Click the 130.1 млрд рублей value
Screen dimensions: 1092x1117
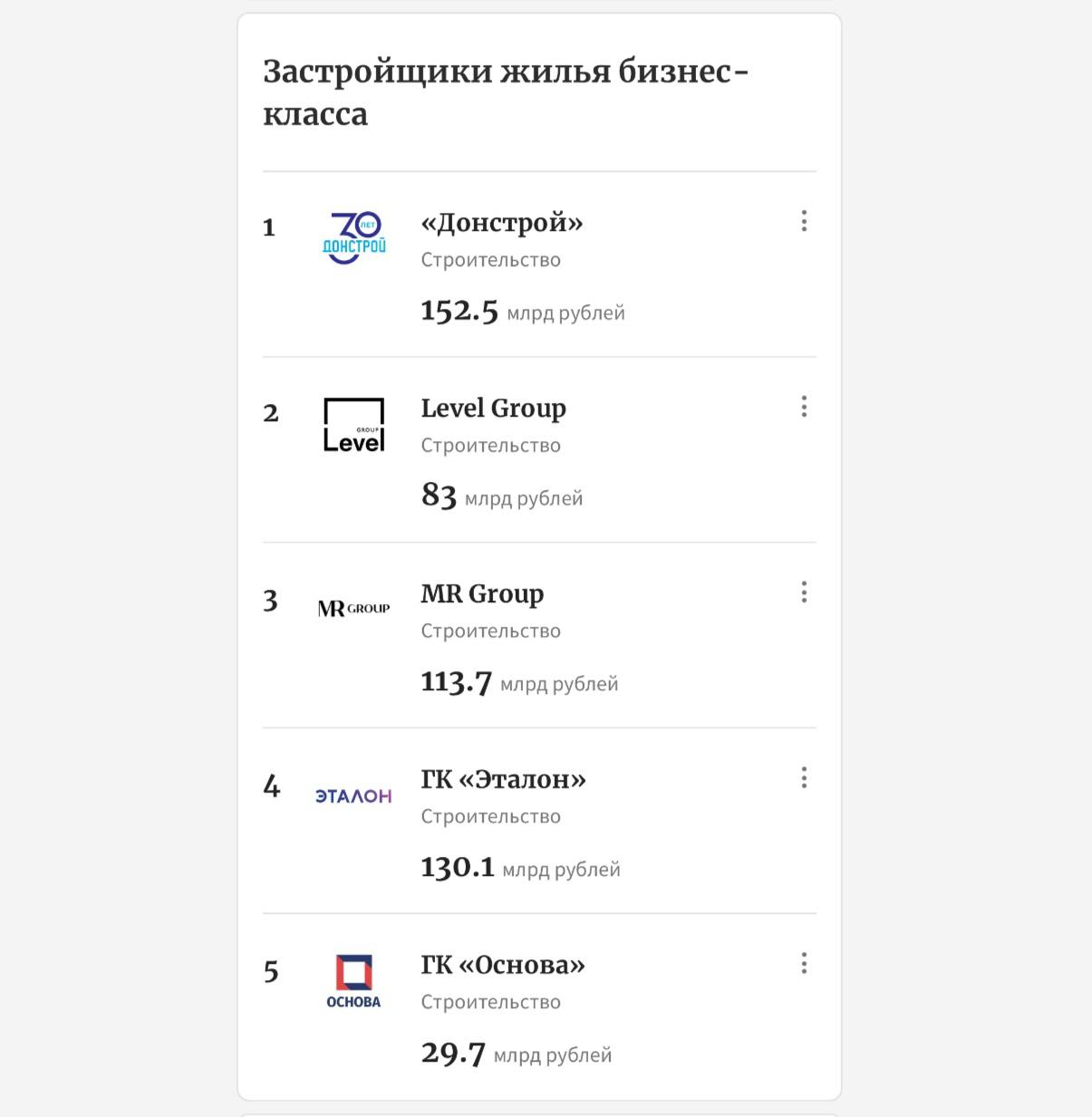point(520,868)
